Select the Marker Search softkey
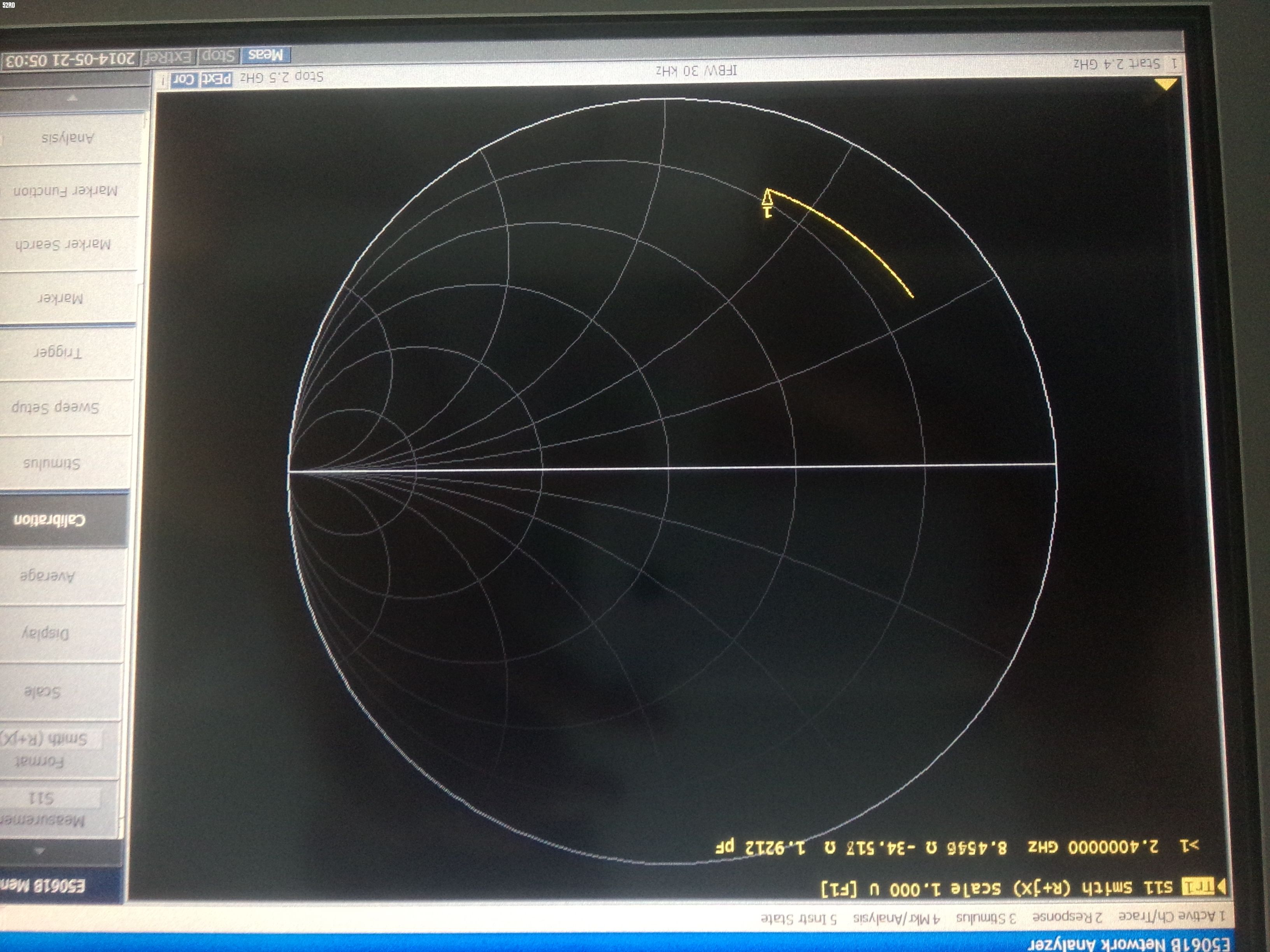This screenshot has height=952, width=1270. 70,244
